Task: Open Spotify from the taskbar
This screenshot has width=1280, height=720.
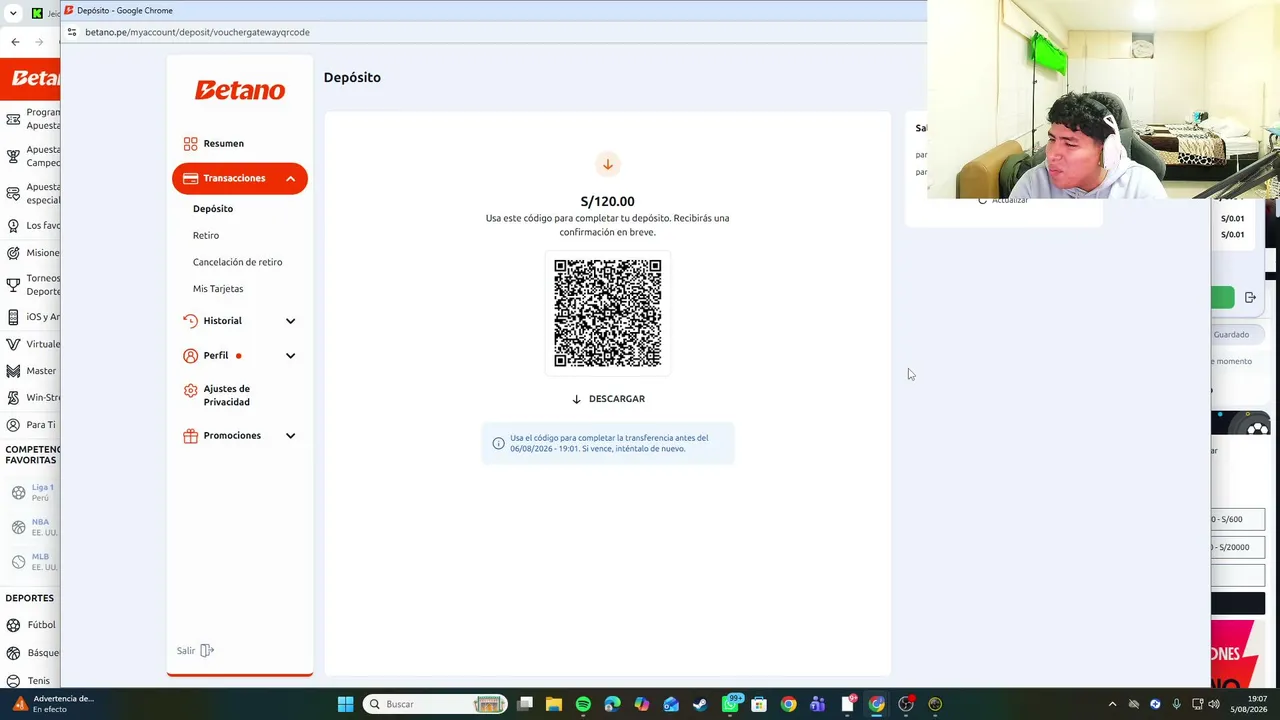Action: (583, 704)
